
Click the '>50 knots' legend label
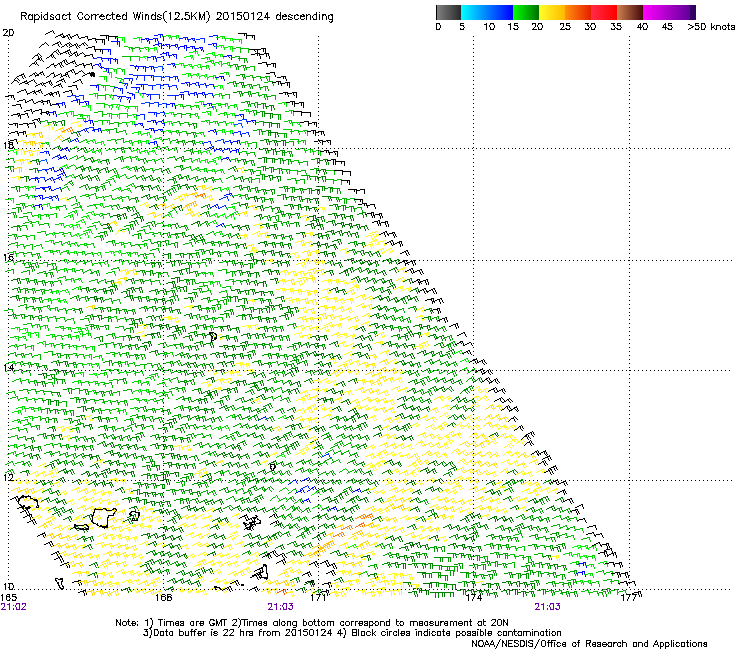click(711, 27)
